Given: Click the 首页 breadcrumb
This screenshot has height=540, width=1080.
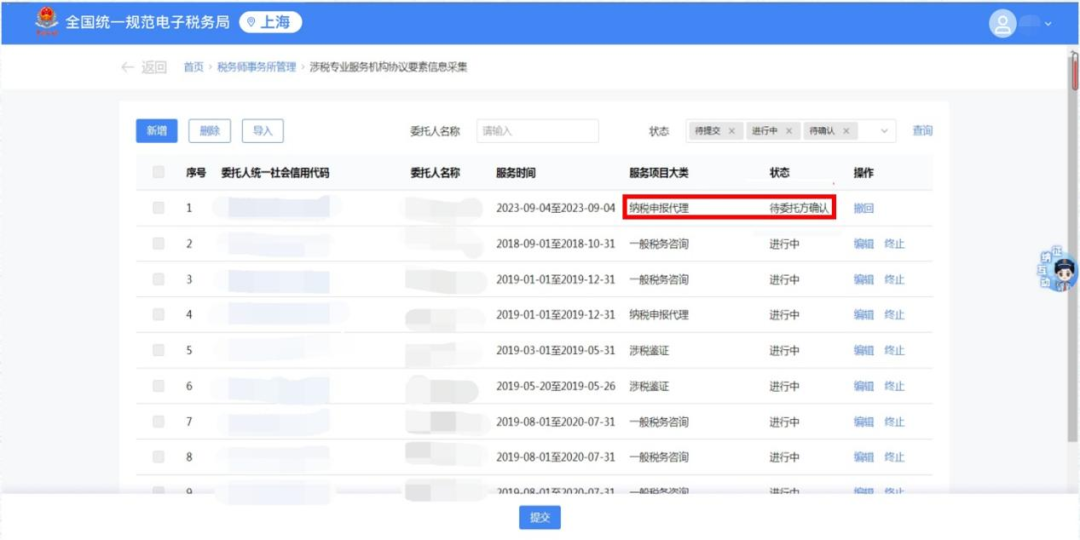Looking at the screenshot, I should pos(194,67).
